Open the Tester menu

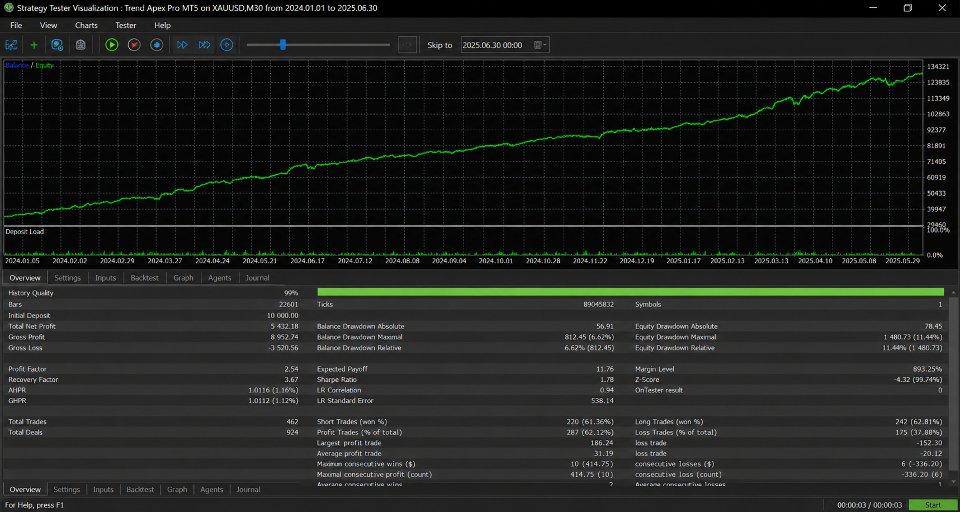[126, 25]
